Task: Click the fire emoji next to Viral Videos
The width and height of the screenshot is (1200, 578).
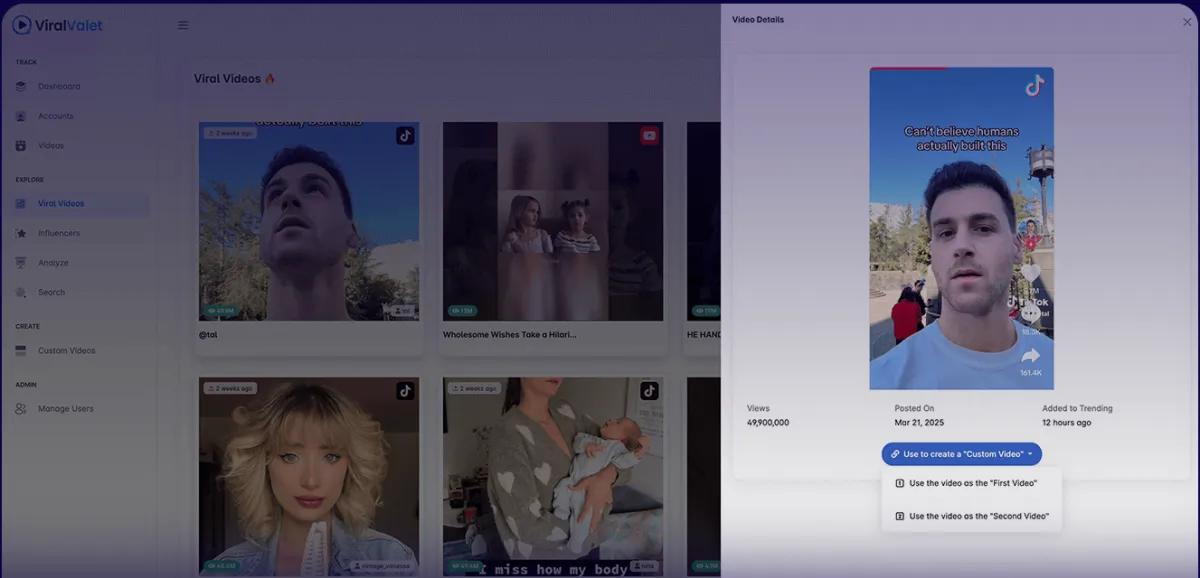Action: 270,79
